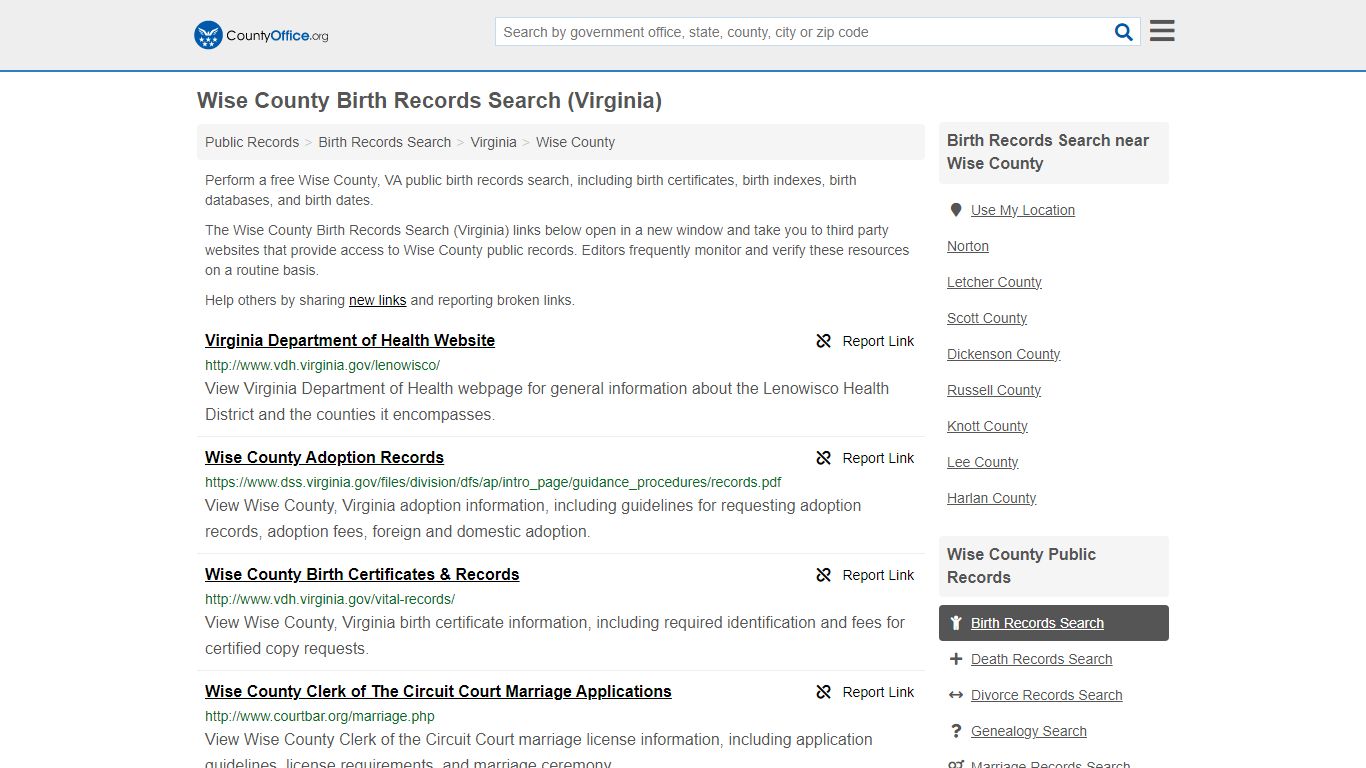1366x768 pixels.
Task: Click the broken-link icon beside Virginia Department of Health Website
Action: pyautogui.click(x=824, y=341)
